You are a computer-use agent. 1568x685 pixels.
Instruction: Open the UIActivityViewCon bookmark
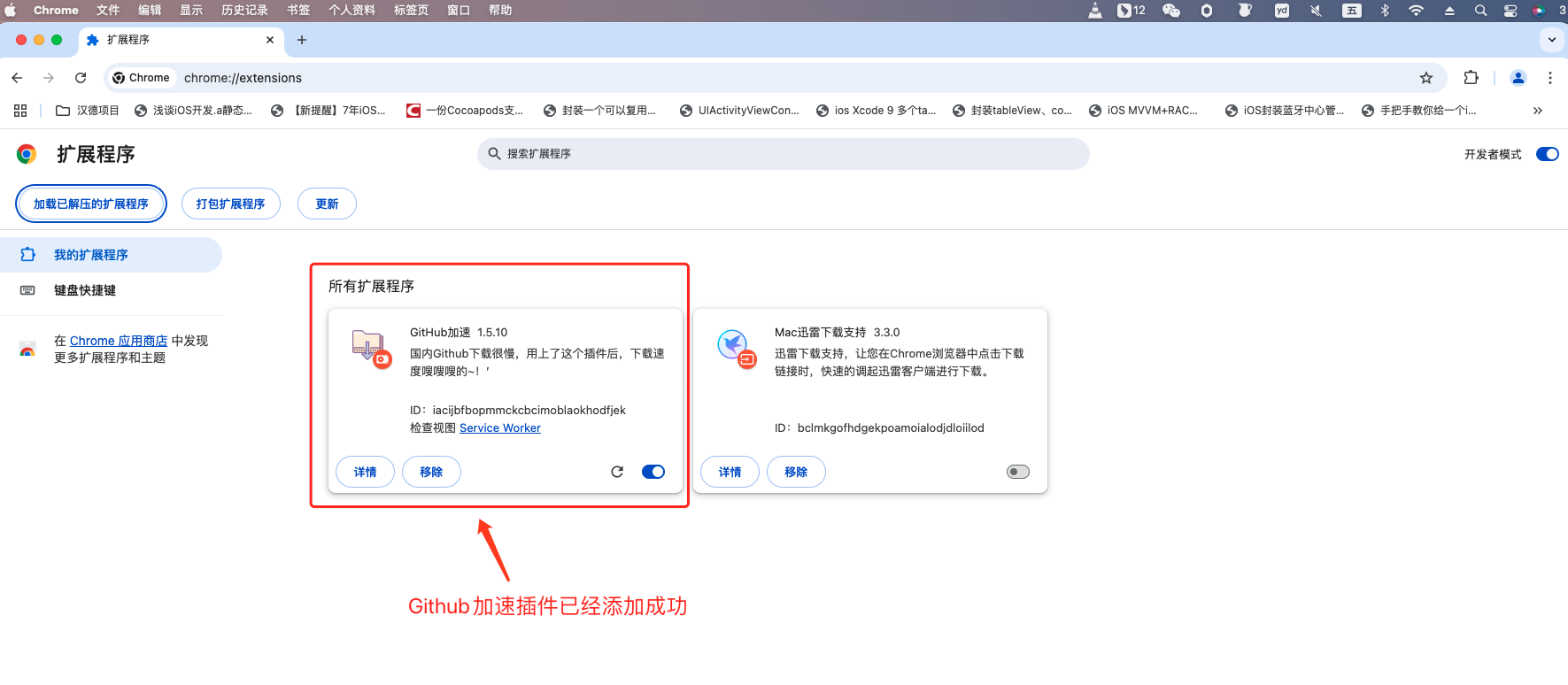tap(739, 111)
